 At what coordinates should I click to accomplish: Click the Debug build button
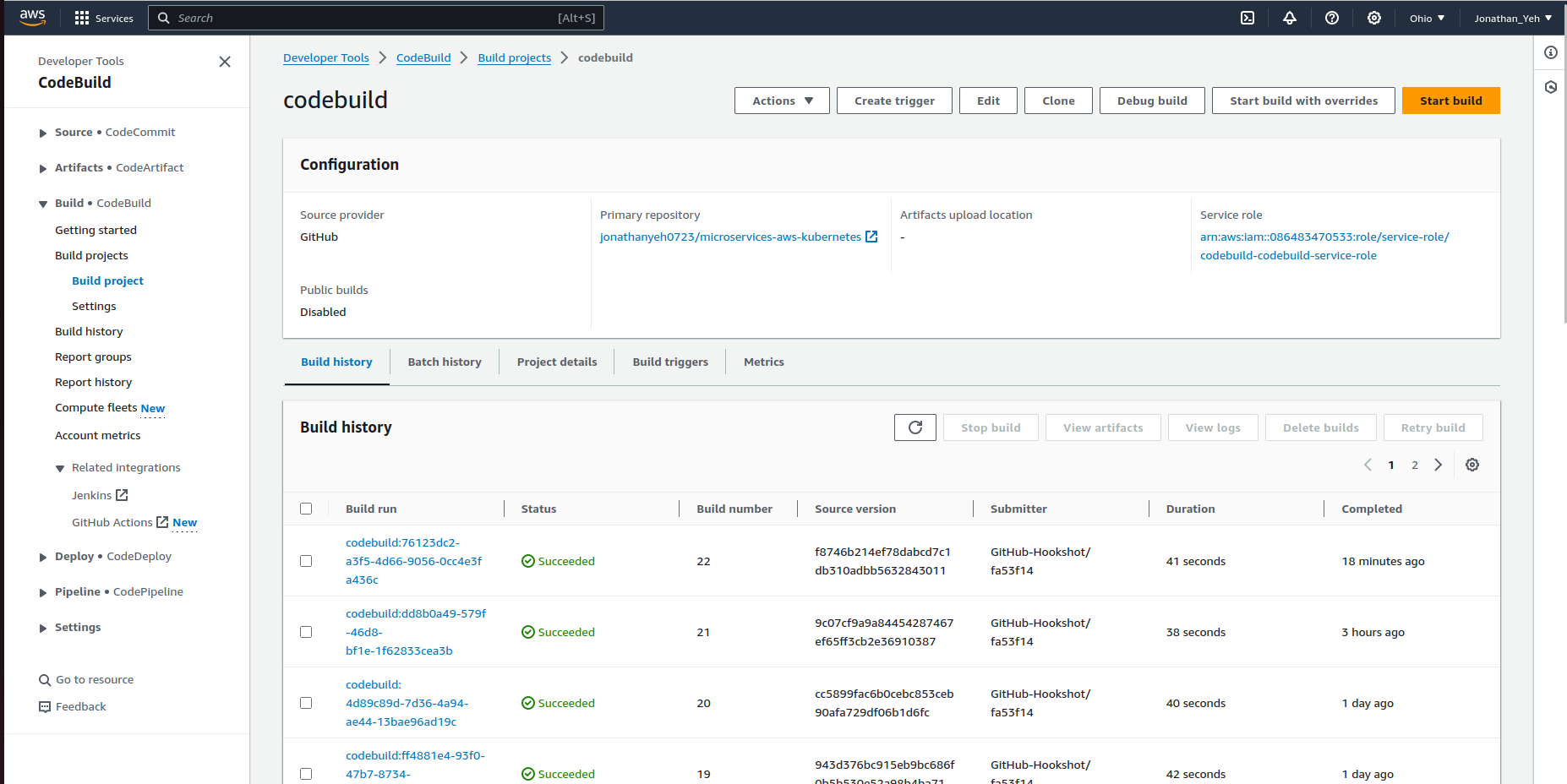click(x=1152, y=101)
